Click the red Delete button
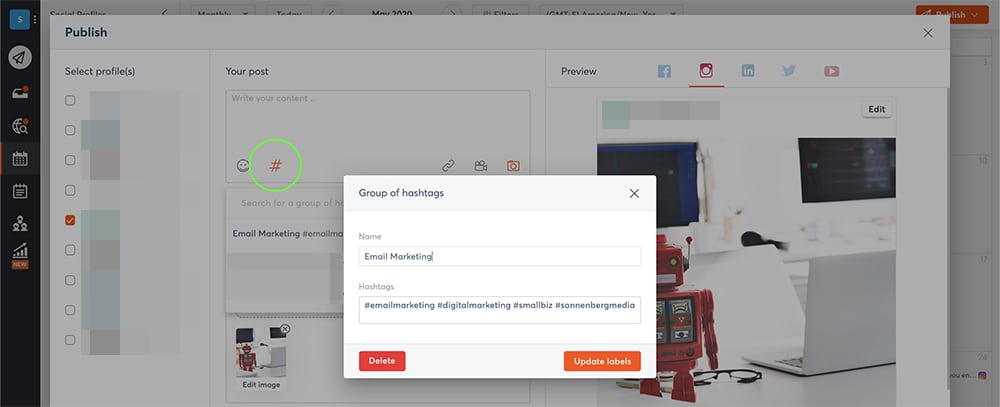The height and width of the screenshot is (407, 1000). (x=382, y=361)
